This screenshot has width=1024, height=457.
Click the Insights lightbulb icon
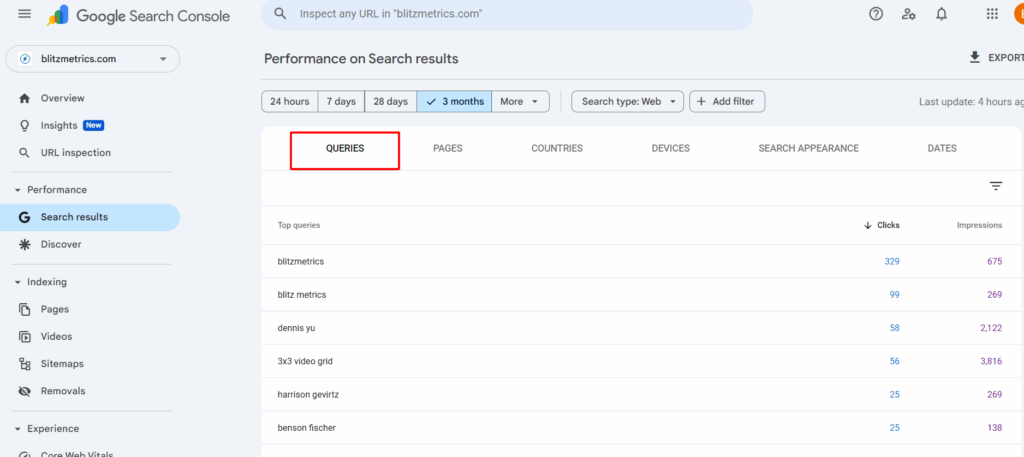(x=25, y=125)
